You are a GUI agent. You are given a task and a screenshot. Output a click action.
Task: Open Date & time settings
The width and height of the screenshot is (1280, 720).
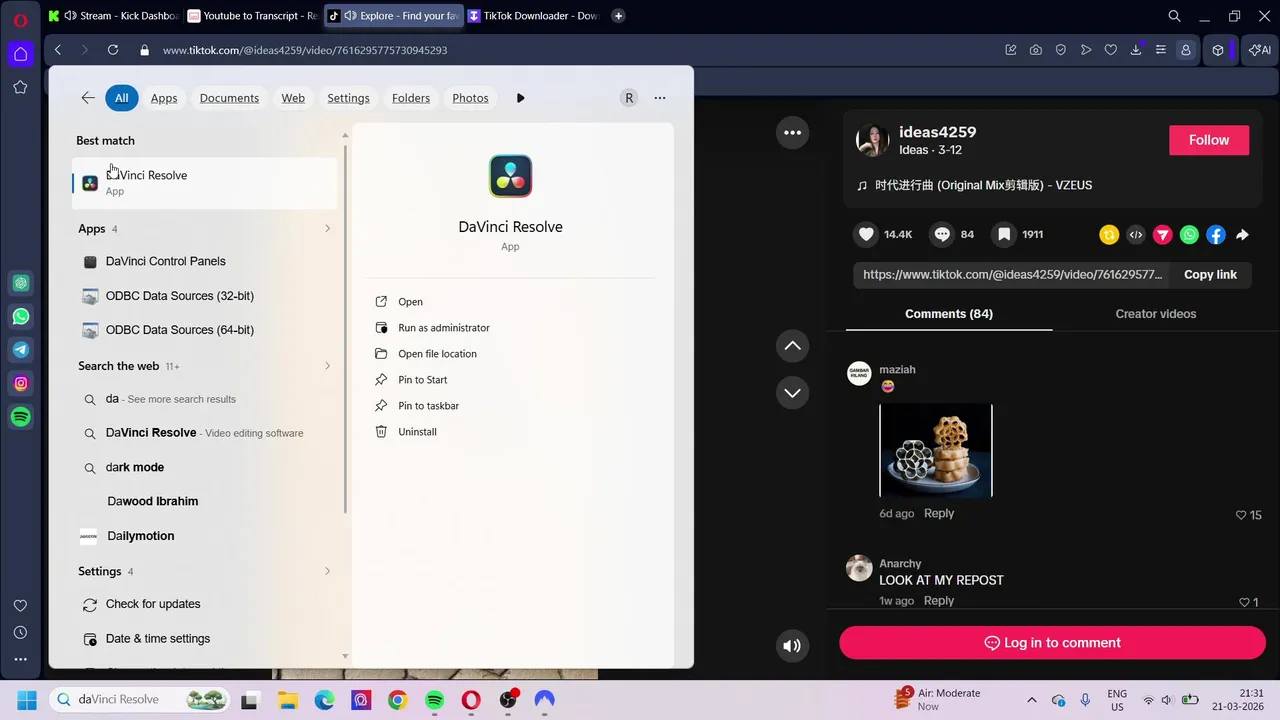tap(205, 639)
